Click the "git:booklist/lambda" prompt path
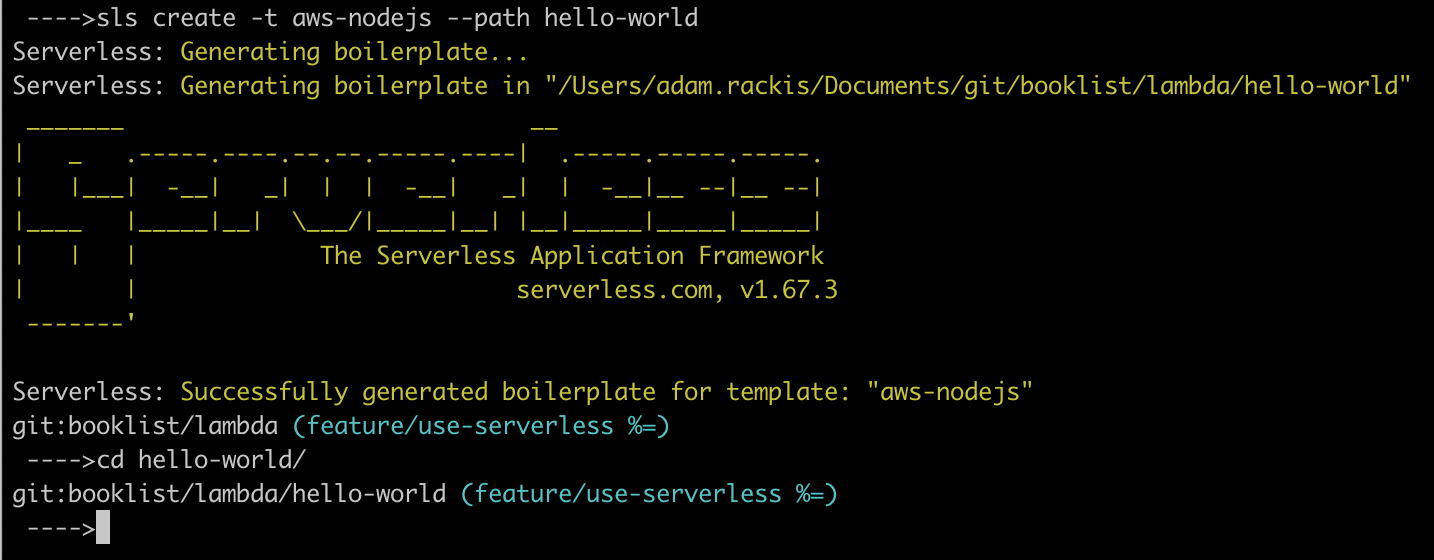 coord(145,427)
